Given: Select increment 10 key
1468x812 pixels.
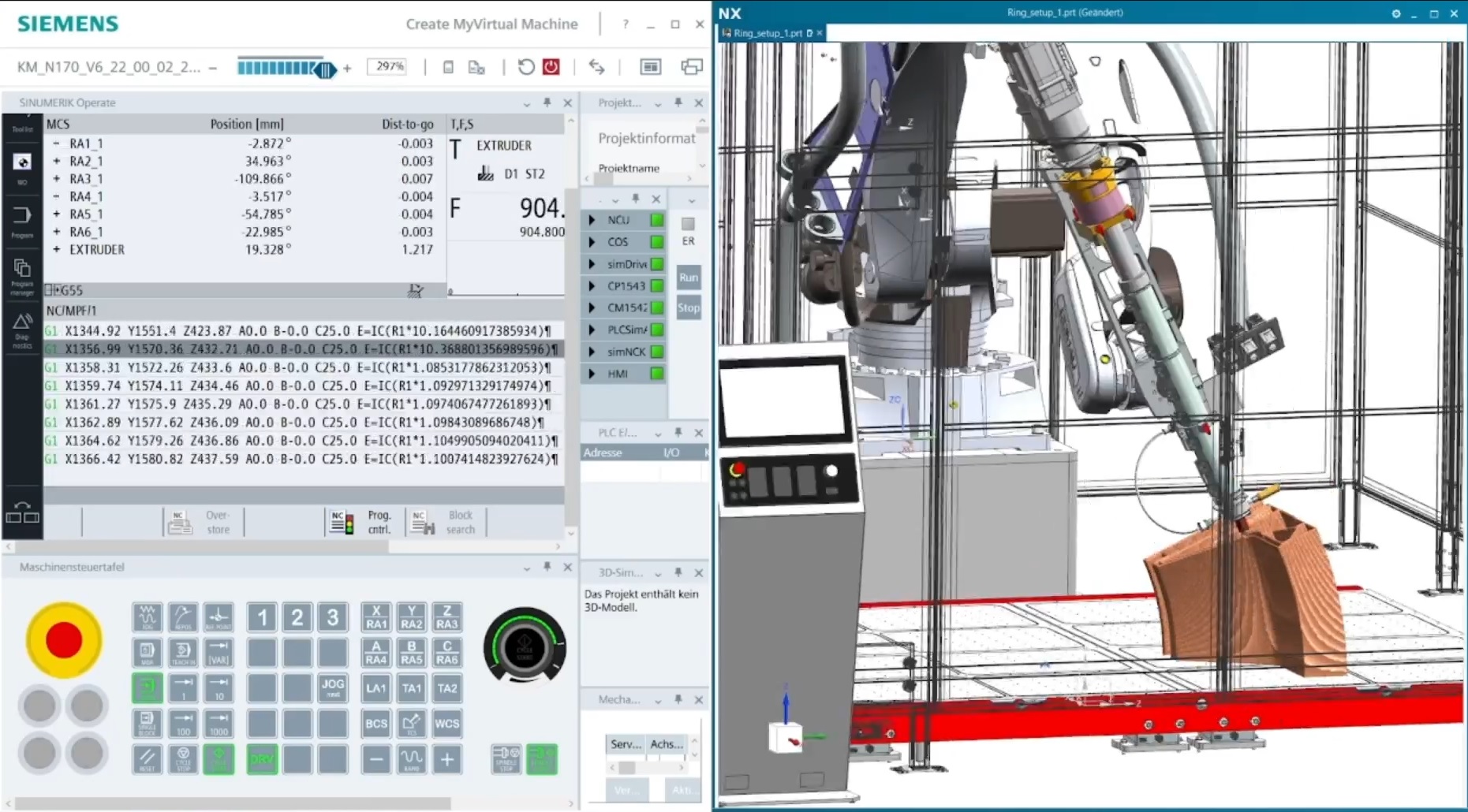Looking at the screenshot, I should [219, 687].
